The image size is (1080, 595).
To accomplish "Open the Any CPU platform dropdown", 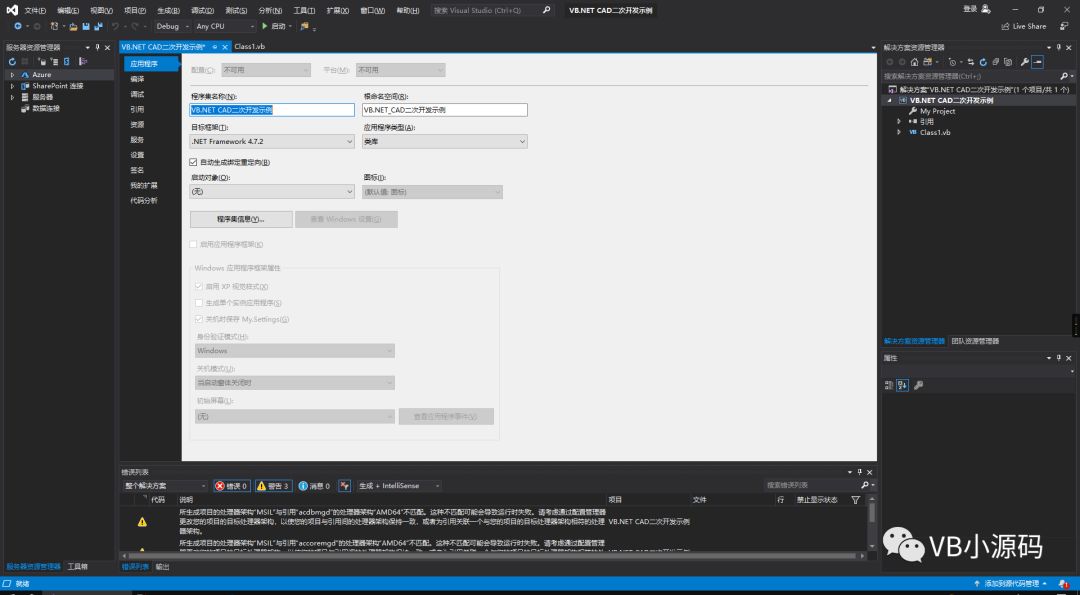I will (x=225, y=26).
